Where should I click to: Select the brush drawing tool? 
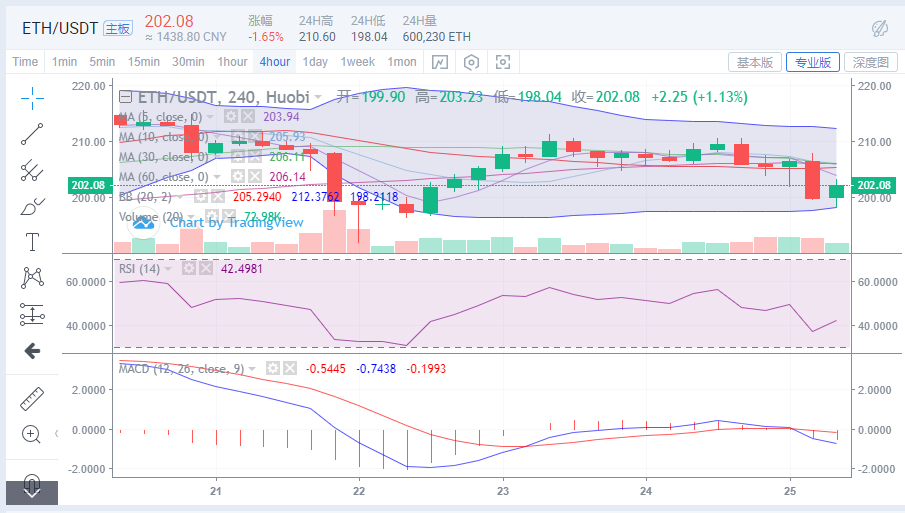click(x=32, y=206)
